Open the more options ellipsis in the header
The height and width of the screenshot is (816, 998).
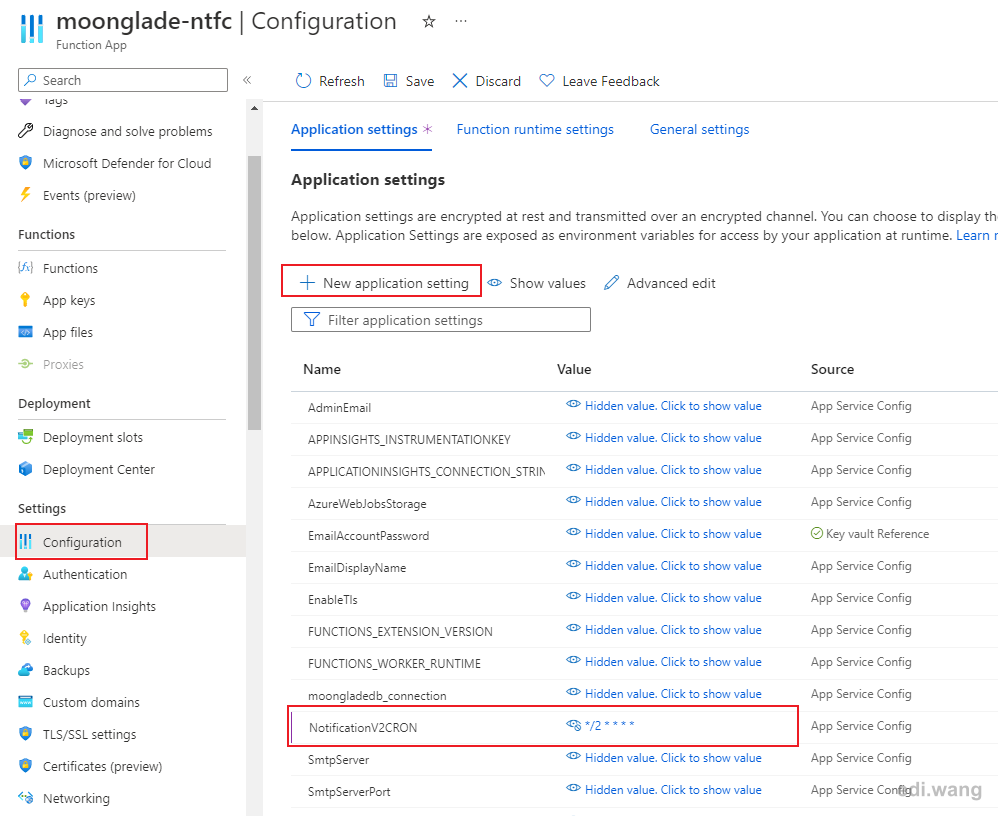click(461, 21)
